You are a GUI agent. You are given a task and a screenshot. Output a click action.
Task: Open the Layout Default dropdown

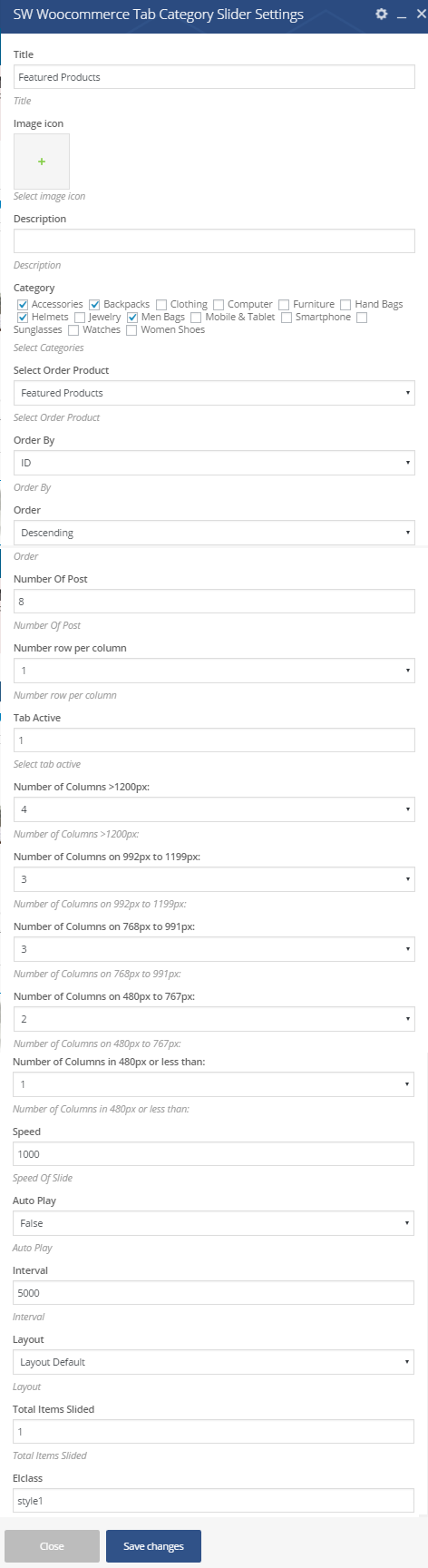click(213, 1362)
